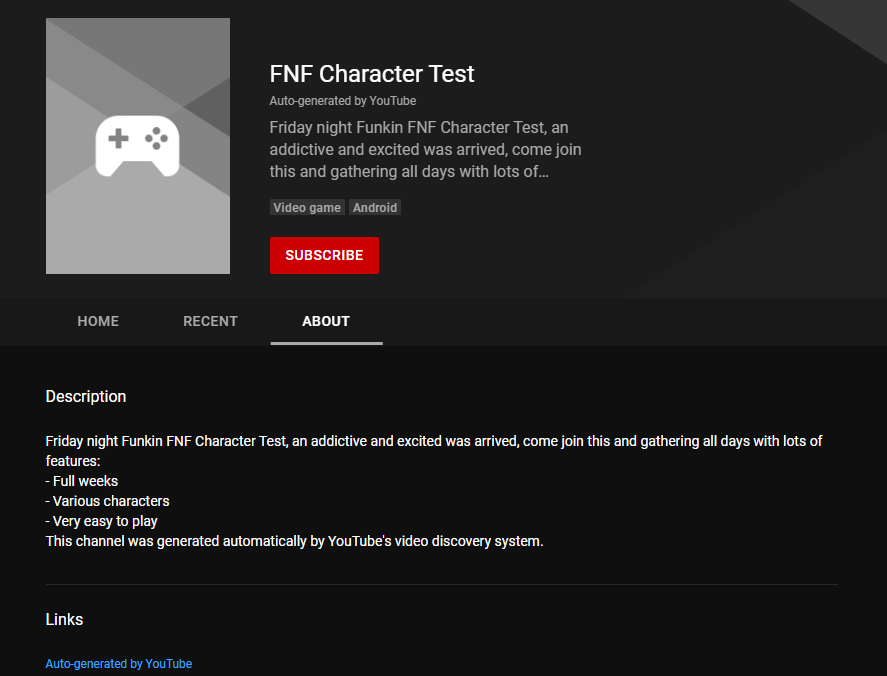Screen dimensions: 887x676
Task: Click the Video game tag
Action: (307, 208)
